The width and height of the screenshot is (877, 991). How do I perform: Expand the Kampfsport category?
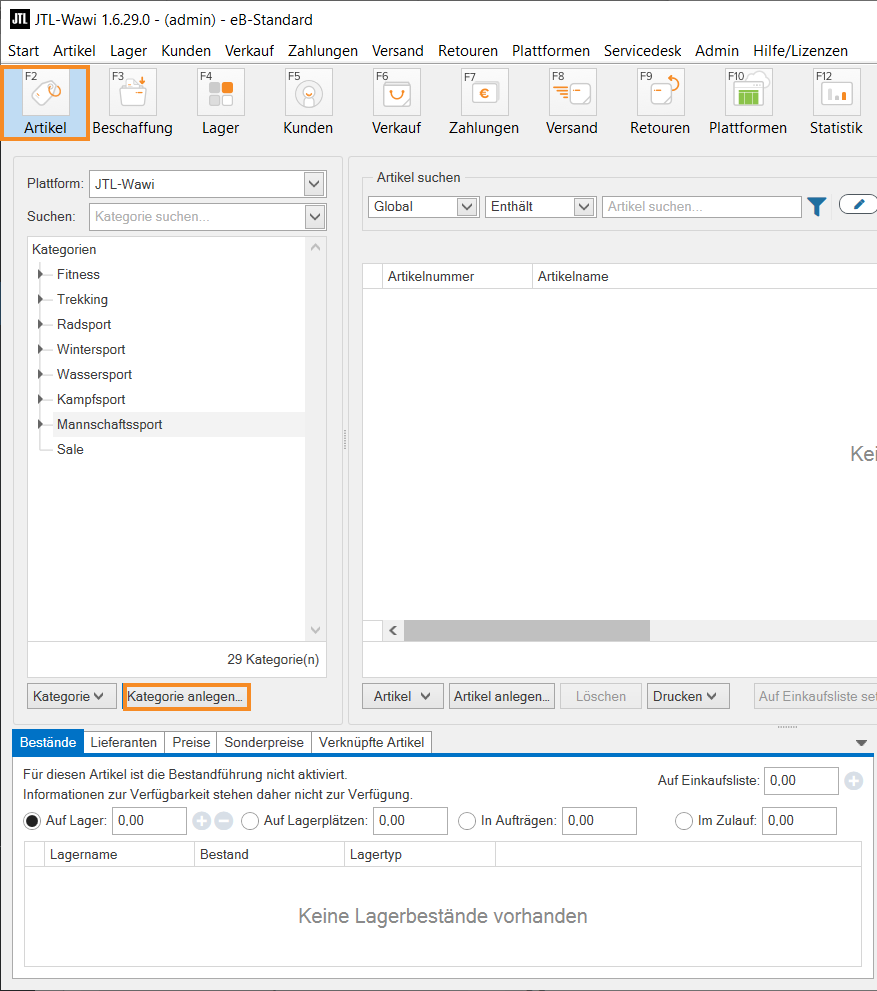coord(40,399)
